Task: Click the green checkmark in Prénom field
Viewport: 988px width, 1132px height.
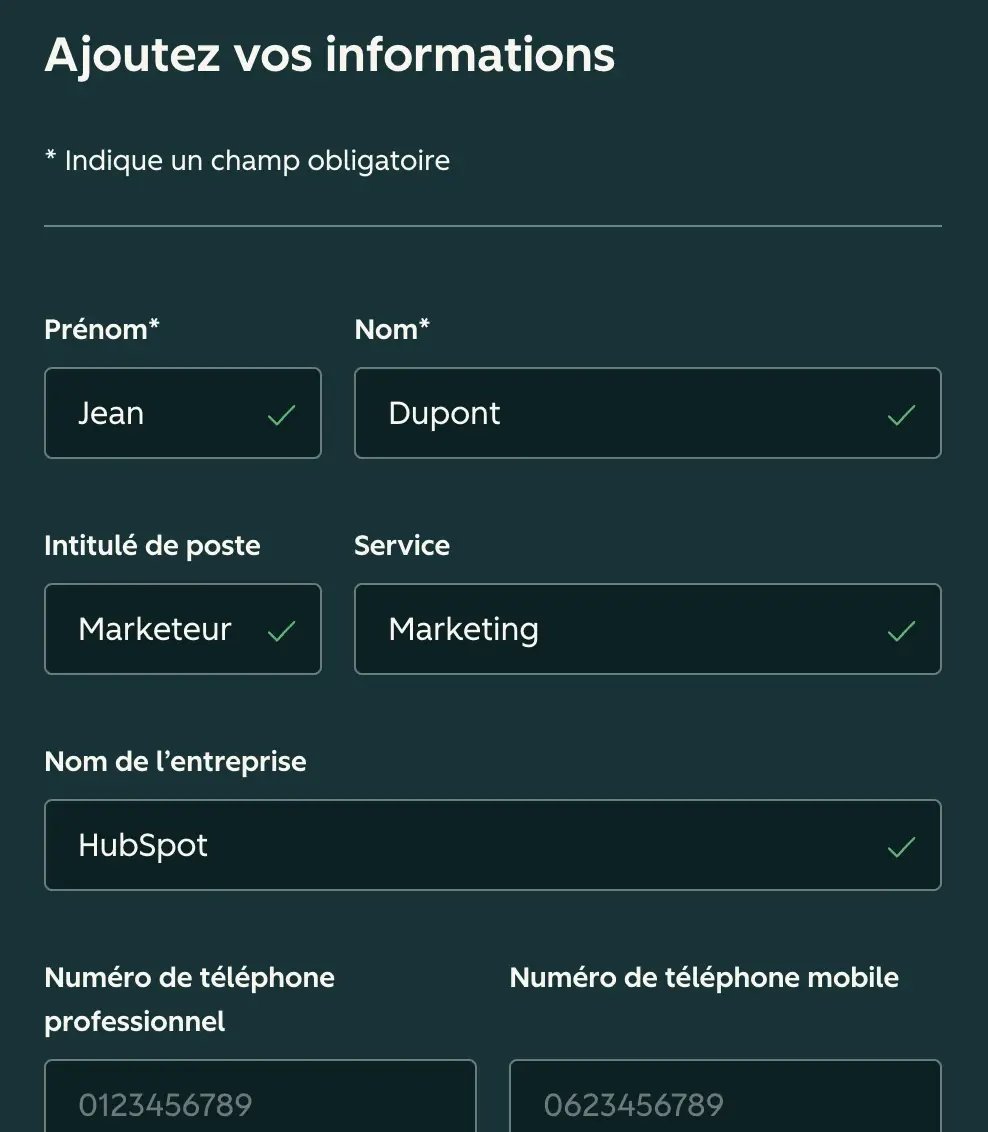Action: [281, 415]
